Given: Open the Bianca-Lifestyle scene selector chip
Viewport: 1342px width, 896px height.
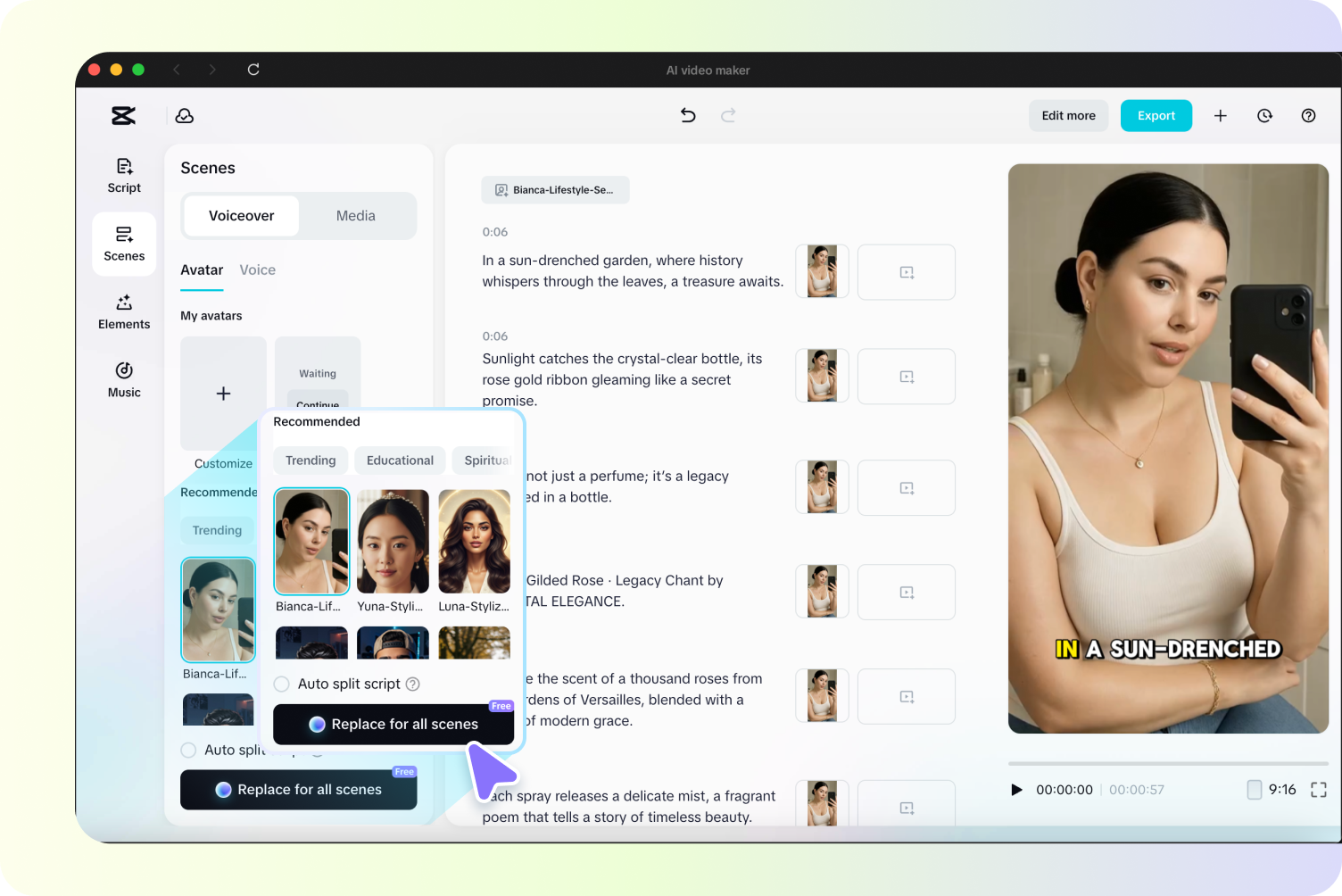Looking at the screenshot, I should pyautogui.click(x=555, y=189).
